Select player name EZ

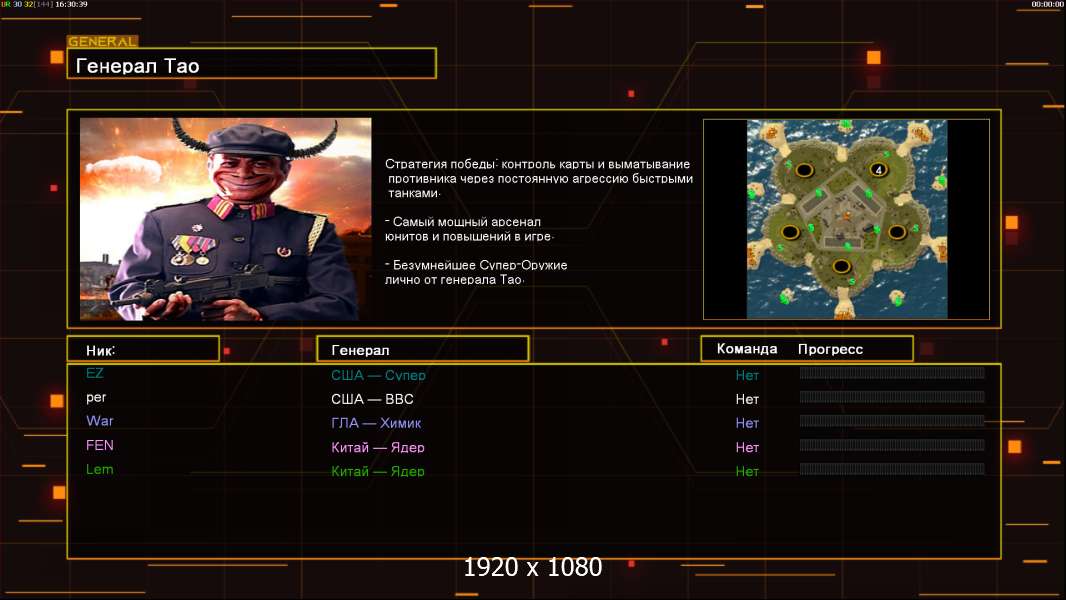pos(94,373)
